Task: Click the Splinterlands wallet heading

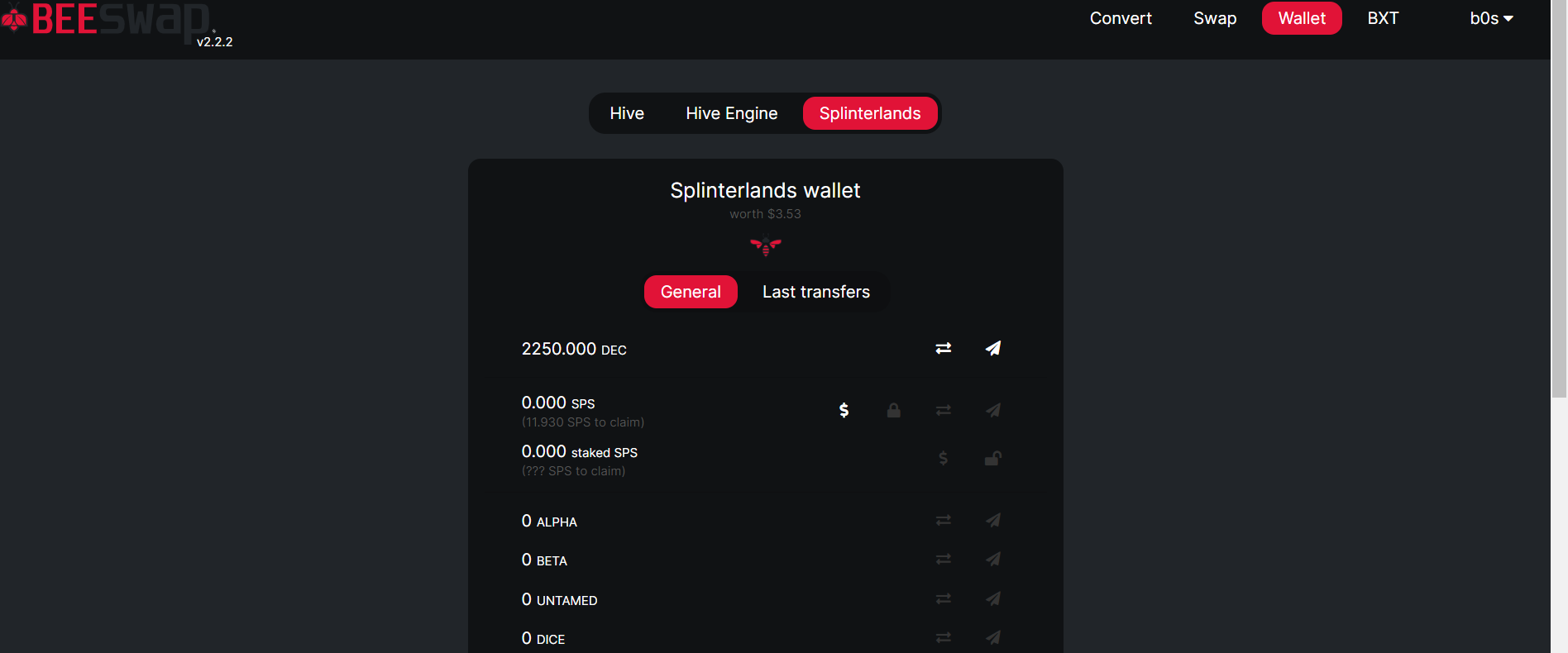Action: [765, 190]
